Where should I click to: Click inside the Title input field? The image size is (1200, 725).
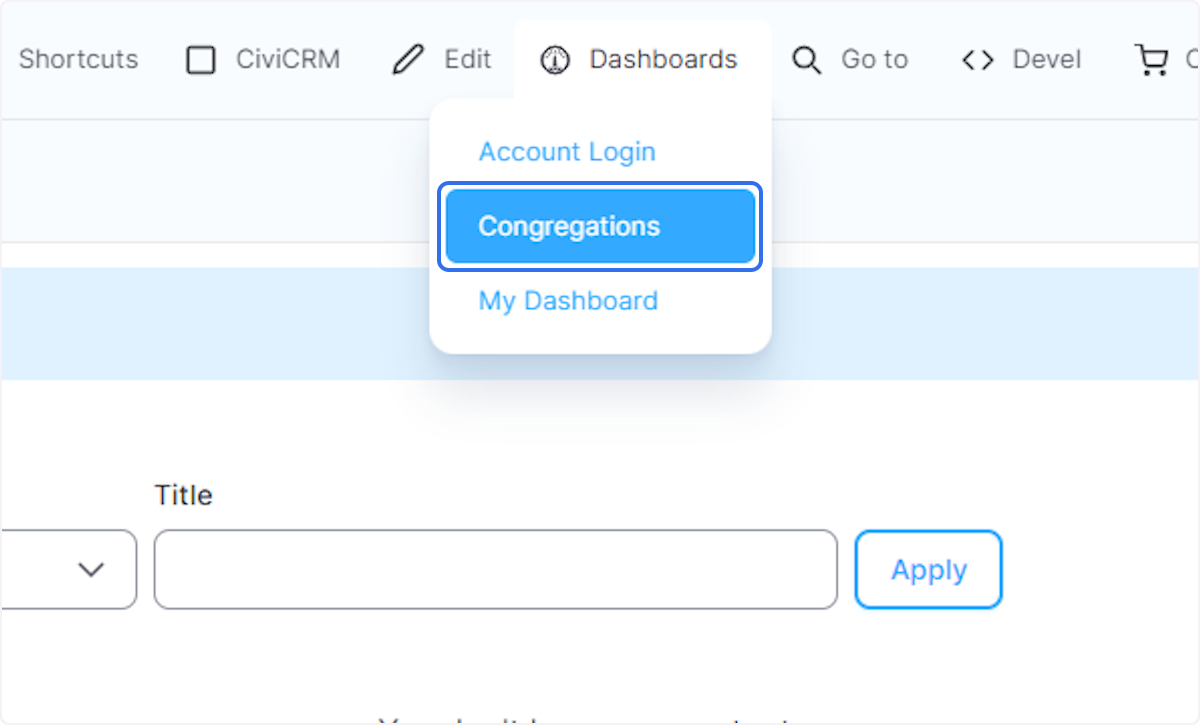point(495,569)
